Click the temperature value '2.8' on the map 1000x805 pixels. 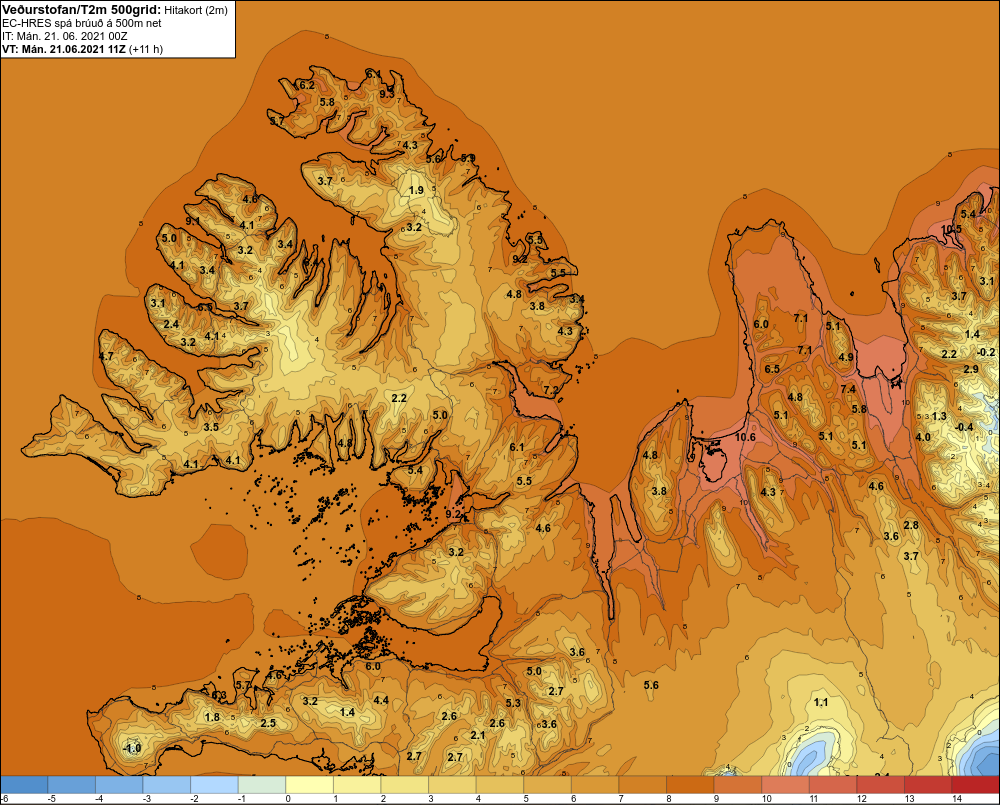(x=911, y=525)
